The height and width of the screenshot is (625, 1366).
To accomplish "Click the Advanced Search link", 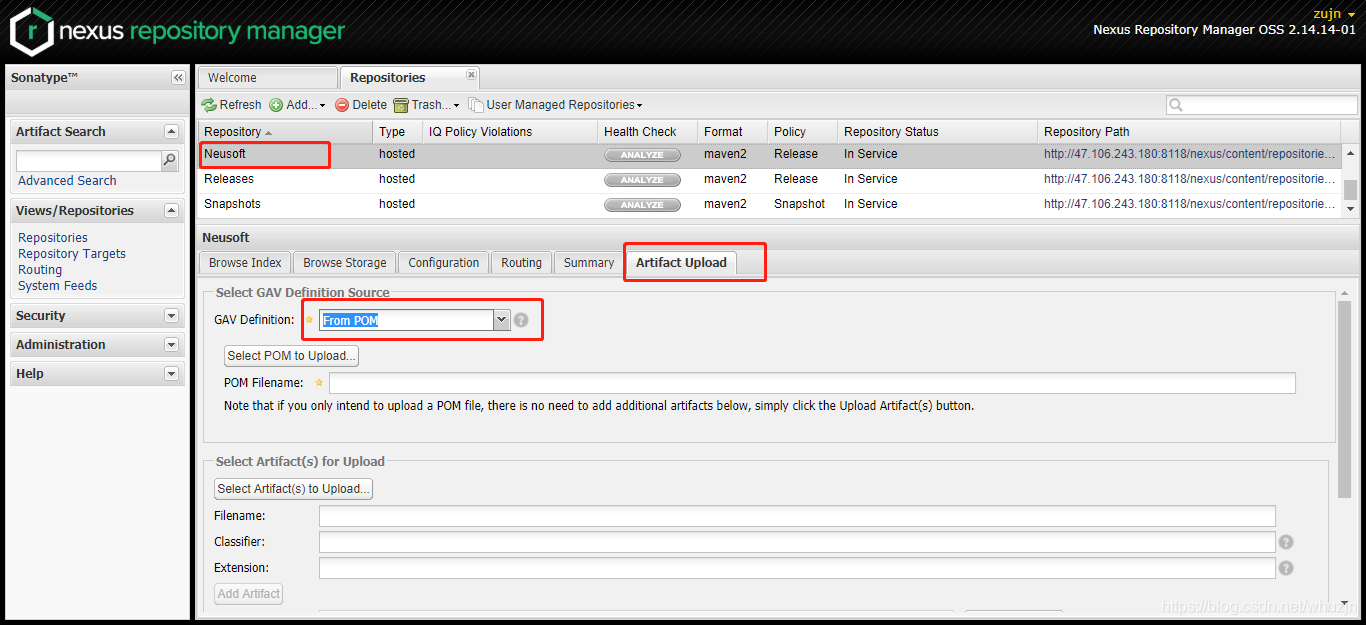I will tap(67, 181).
